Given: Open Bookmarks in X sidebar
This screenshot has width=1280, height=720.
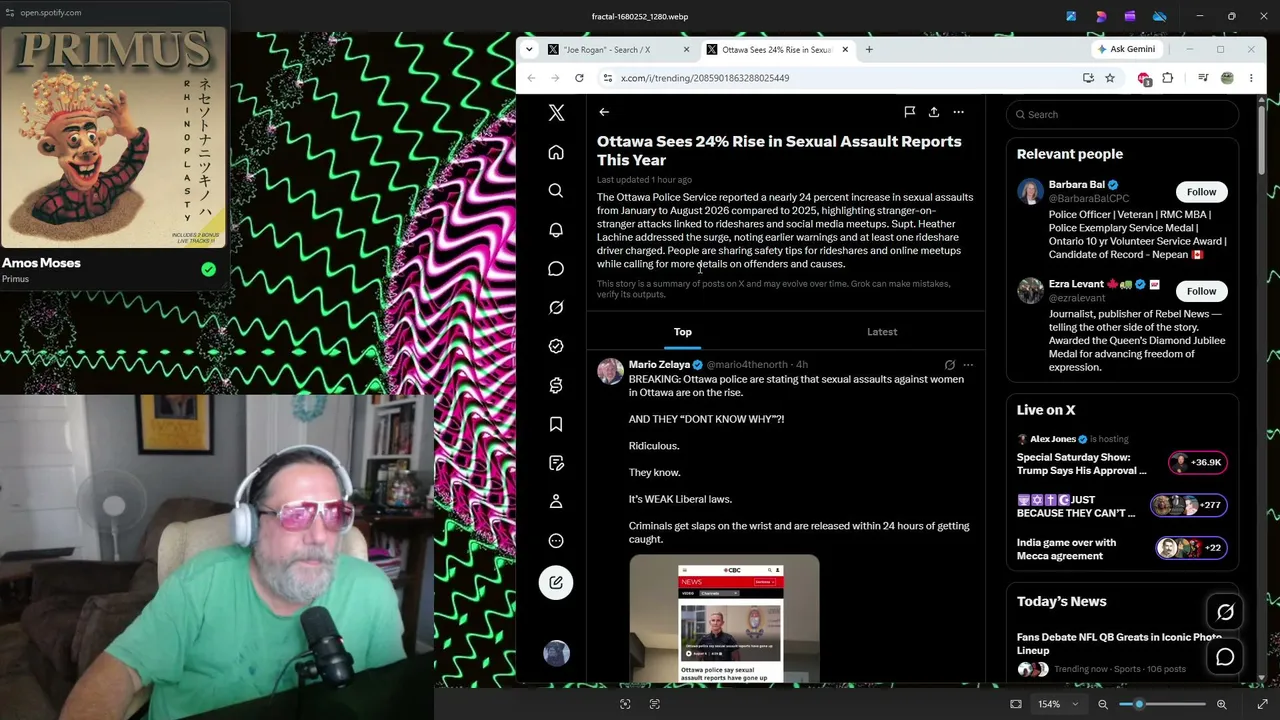Looking at the screenshot, I should pyautogui.click(x=556, y=424).
